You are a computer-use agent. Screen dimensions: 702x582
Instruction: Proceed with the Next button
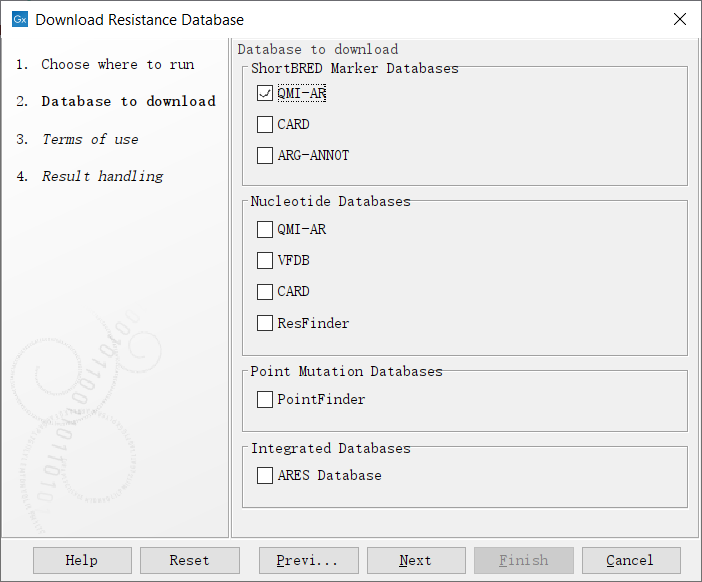pos(416,560)
